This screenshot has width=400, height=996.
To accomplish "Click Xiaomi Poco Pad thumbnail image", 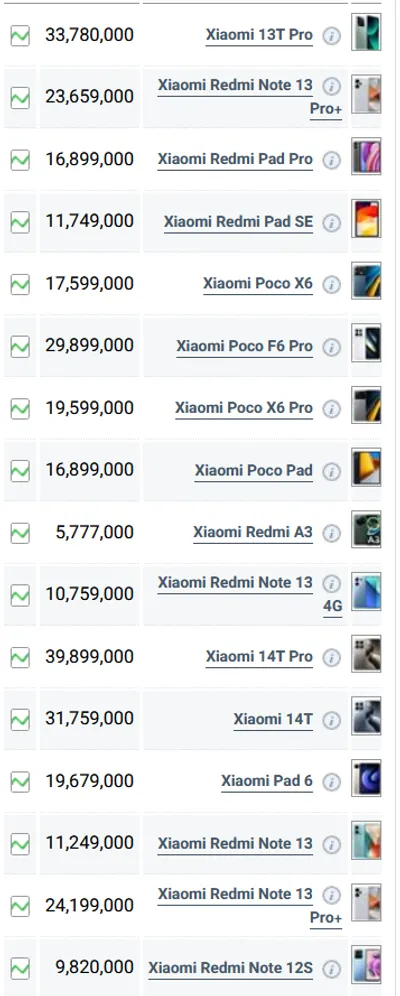I will (x=366, y=468).
